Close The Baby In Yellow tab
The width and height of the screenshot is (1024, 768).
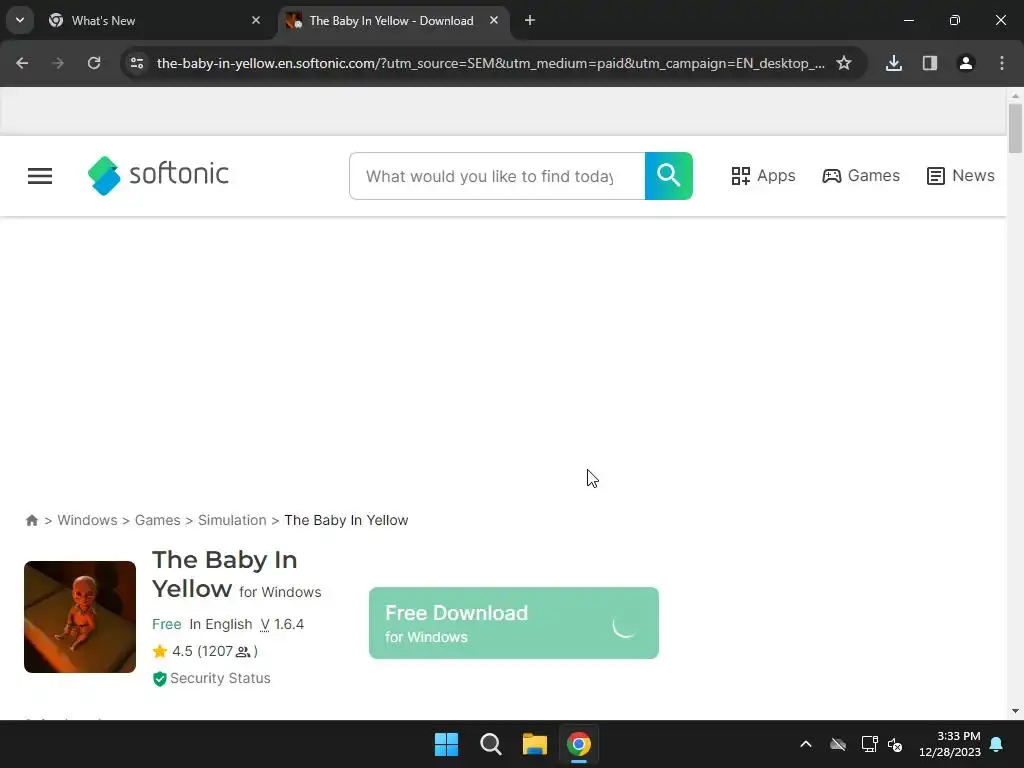tap(494, 20)
